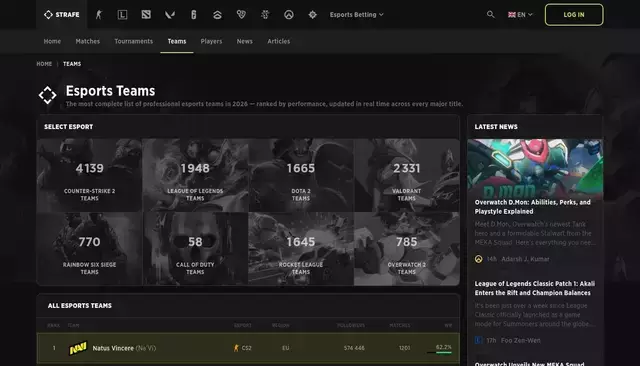Open the Tournaments tab

[133, 41]
